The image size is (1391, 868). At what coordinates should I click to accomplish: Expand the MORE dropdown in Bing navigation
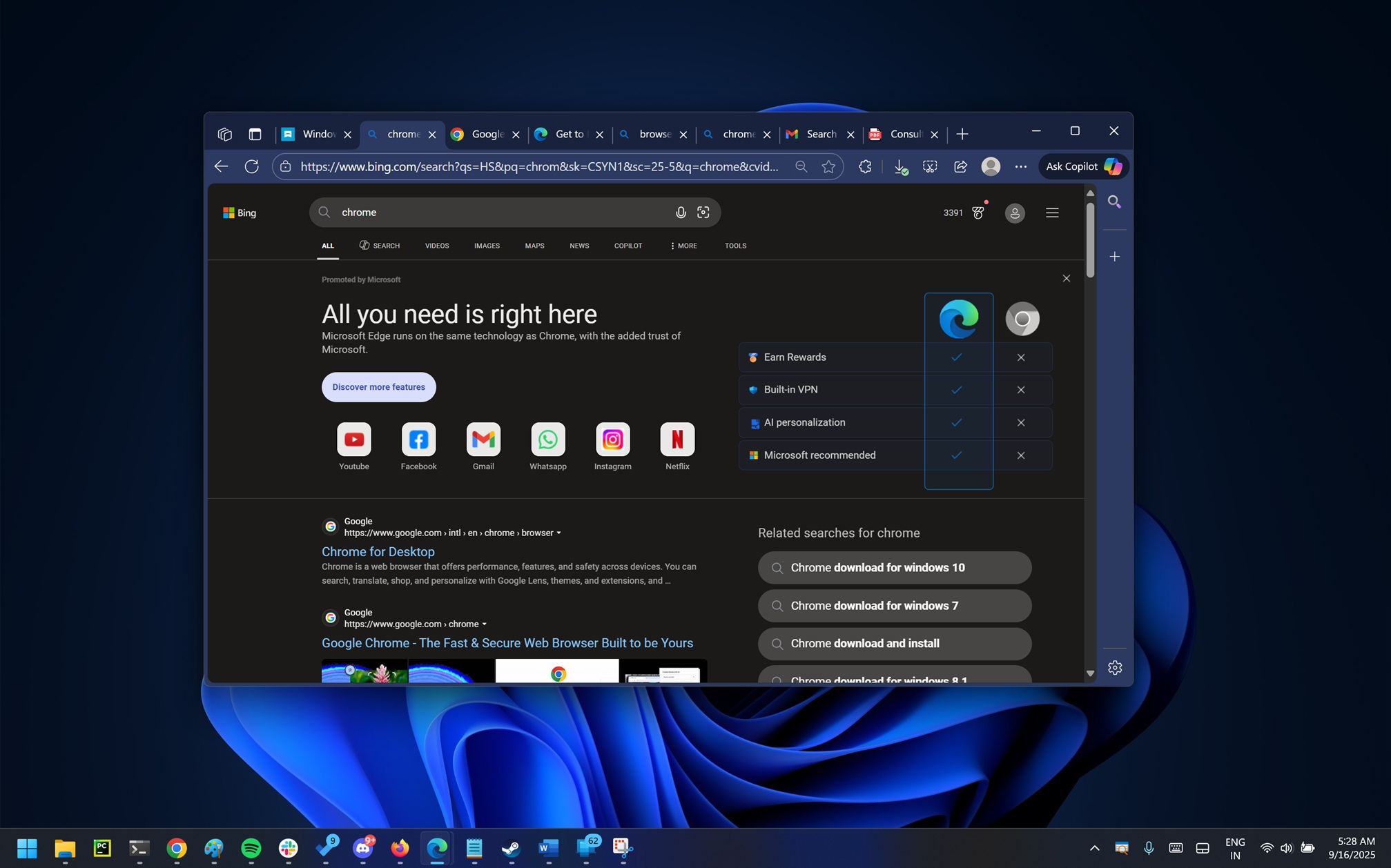pyautogui.click(x=682, y=246)
